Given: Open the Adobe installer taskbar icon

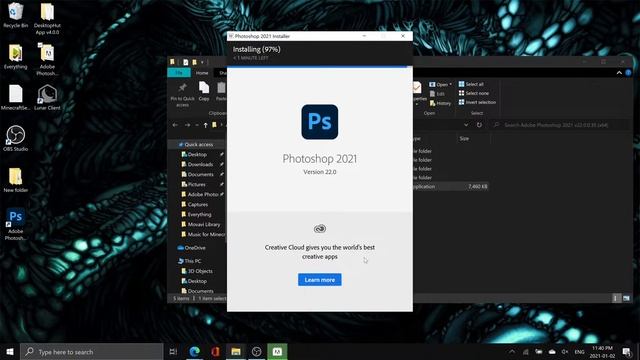Looking at the screenshot, I should [x=277, y=351].
